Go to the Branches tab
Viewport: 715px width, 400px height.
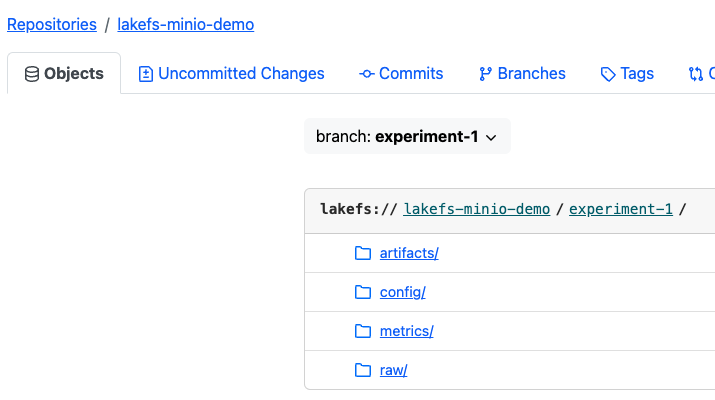point(531,74)
